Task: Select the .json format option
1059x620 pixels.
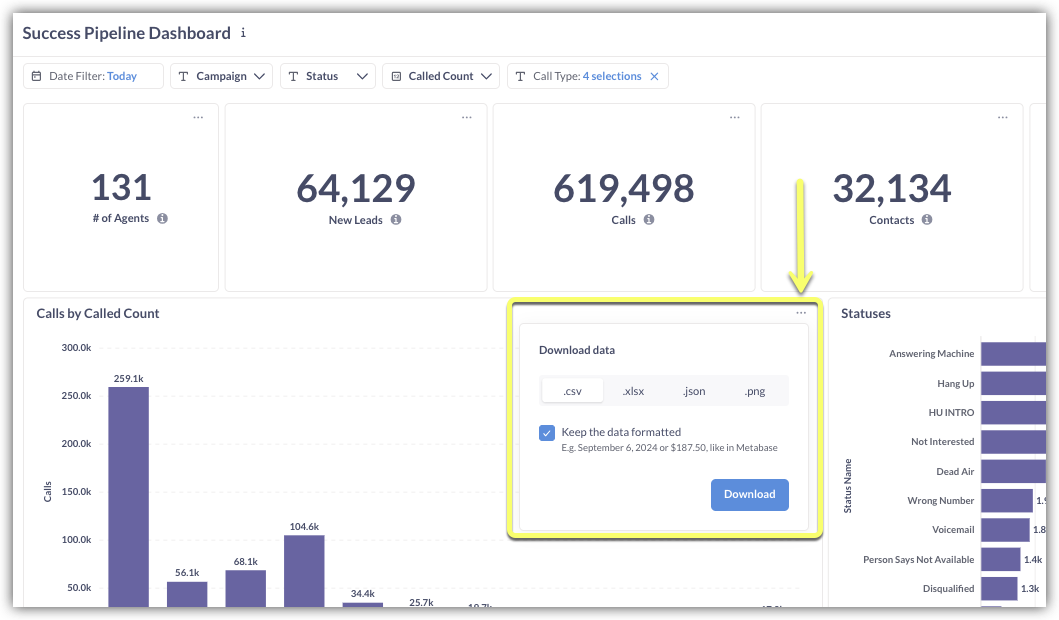Action: tap(694, 391)
